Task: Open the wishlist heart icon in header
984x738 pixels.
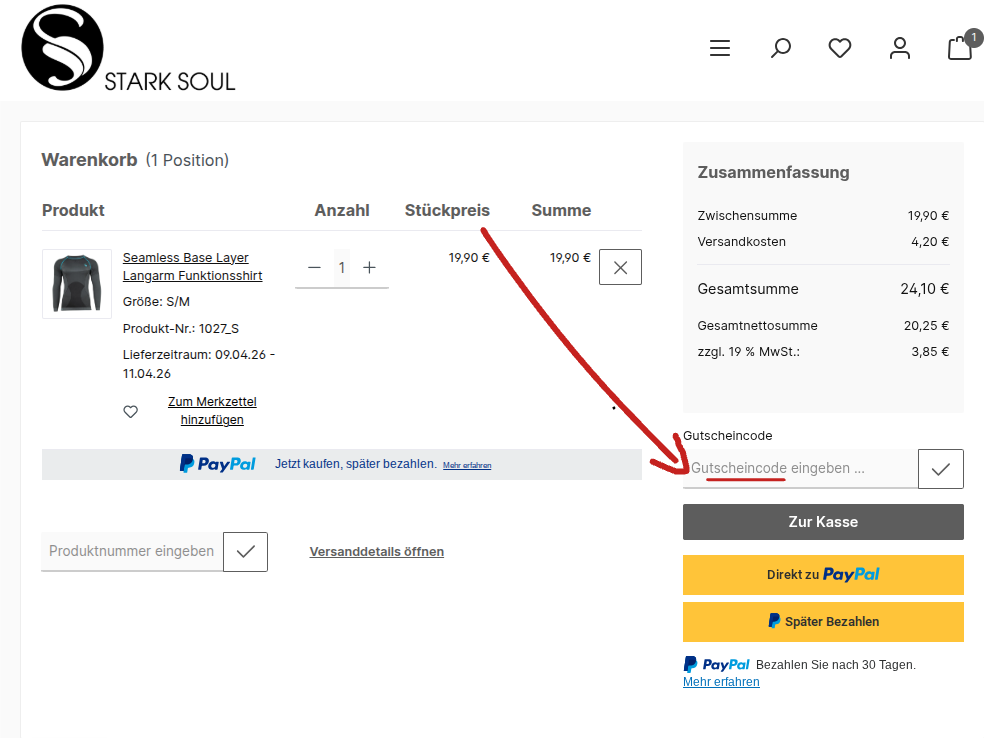Action: [840, 48]
